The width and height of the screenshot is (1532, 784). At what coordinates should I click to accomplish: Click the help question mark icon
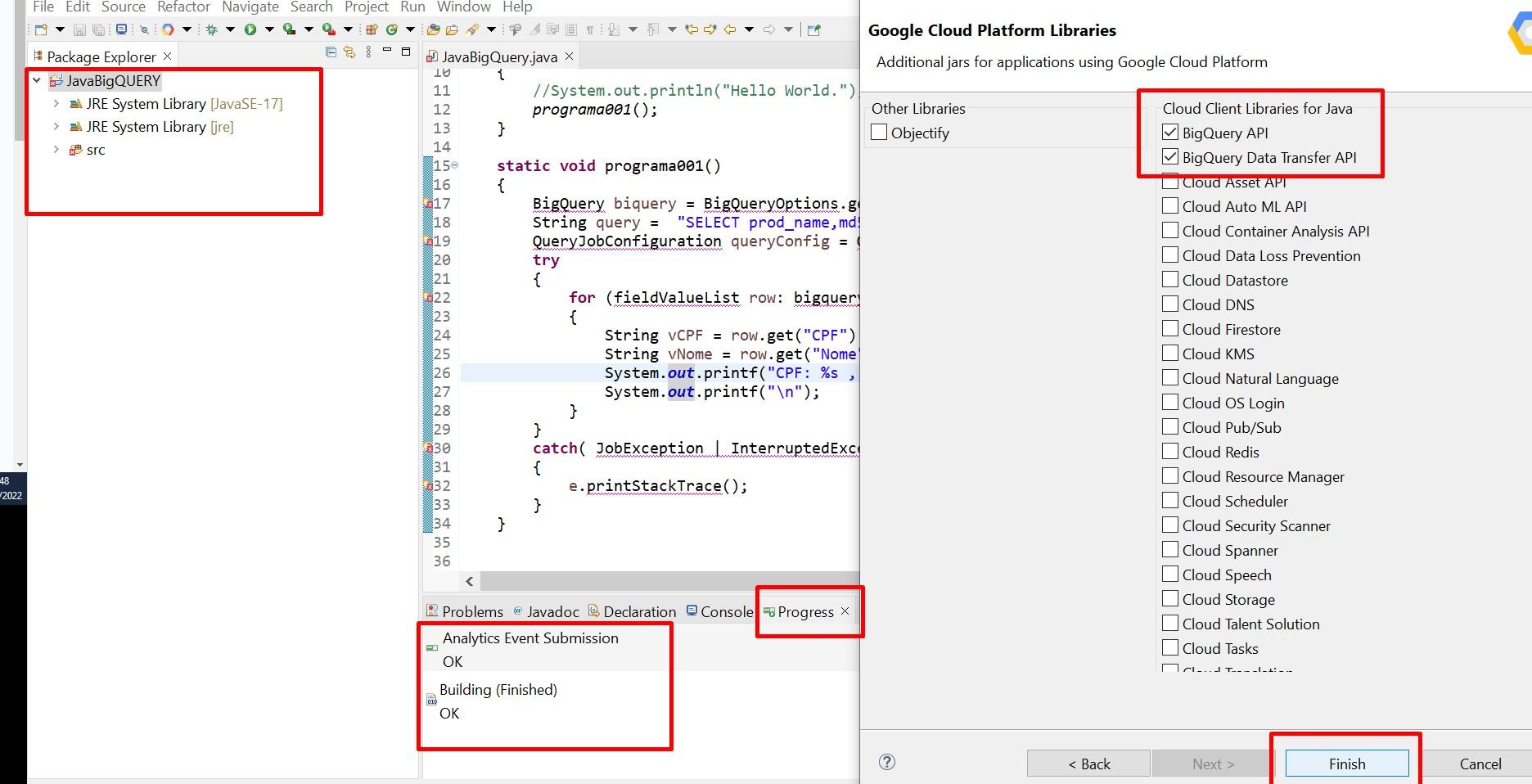tap(886, 763)
